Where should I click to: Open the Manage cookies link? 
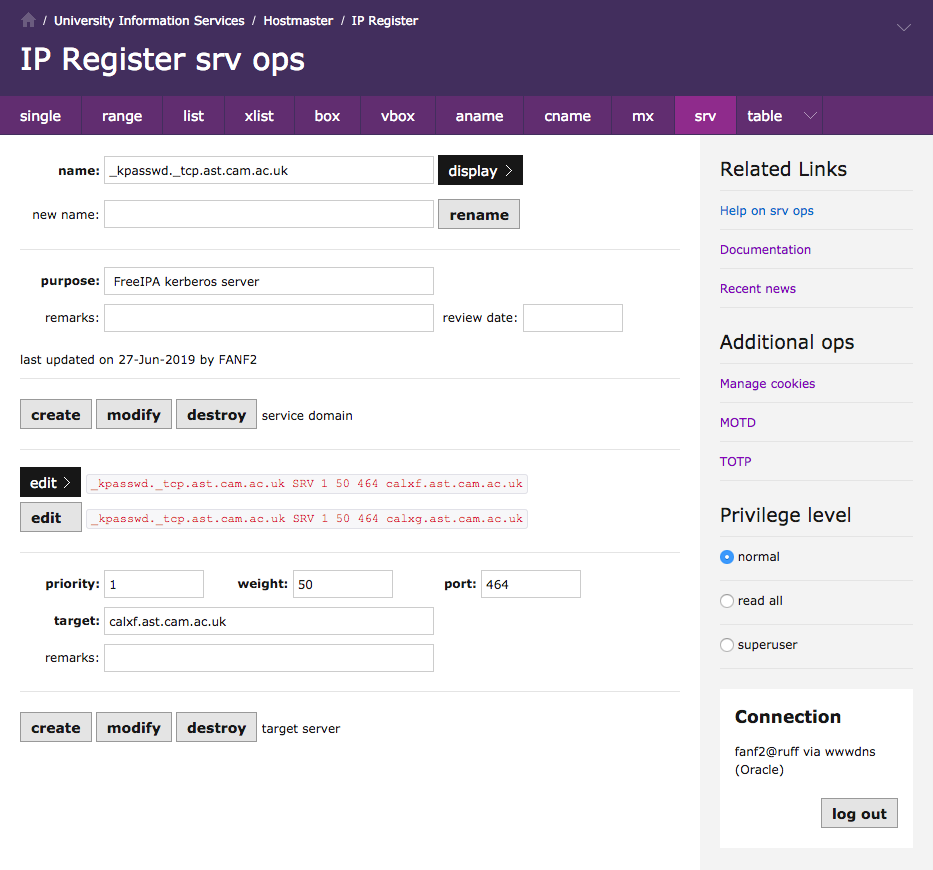[x=767, y=384]
